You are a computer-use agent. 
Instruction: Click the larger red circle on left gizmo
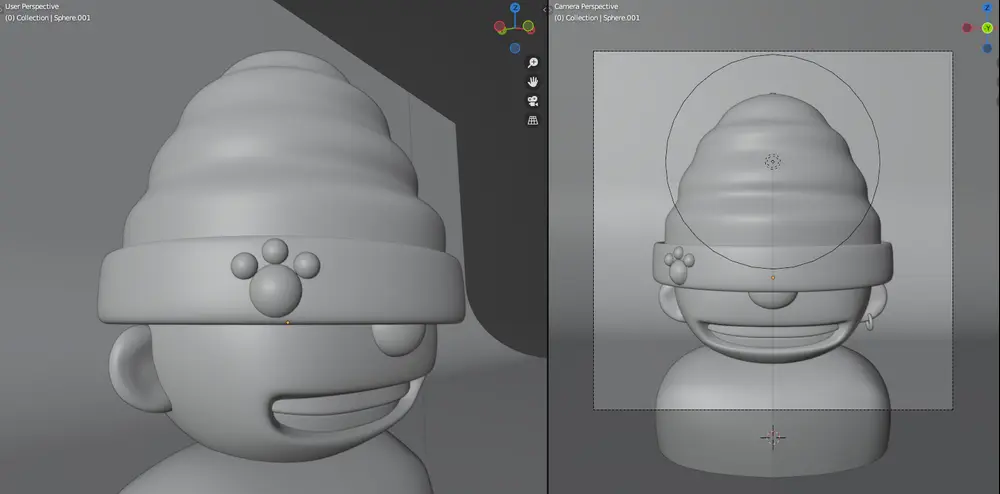(x=502, y=23)
